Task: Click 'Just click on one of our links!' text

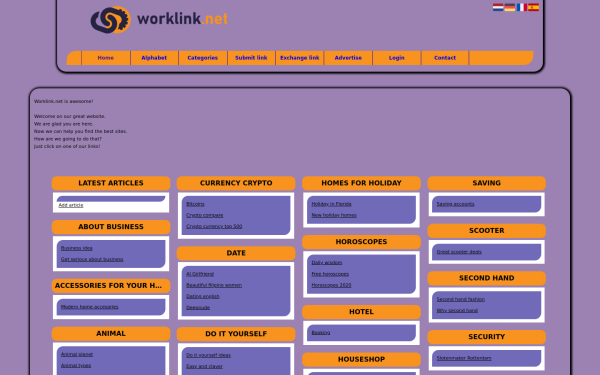Action: tap(67, 147)
